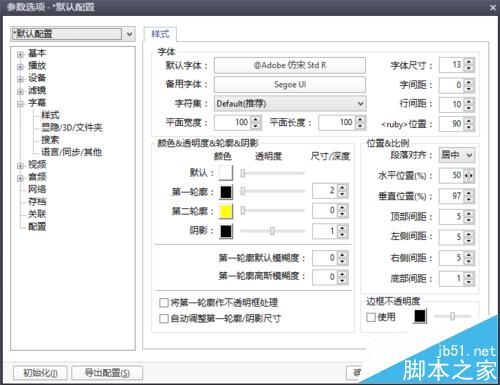Click the 第二轮廓 size spinner arrows
Screen dimensions: 500x385
[342, 211]
